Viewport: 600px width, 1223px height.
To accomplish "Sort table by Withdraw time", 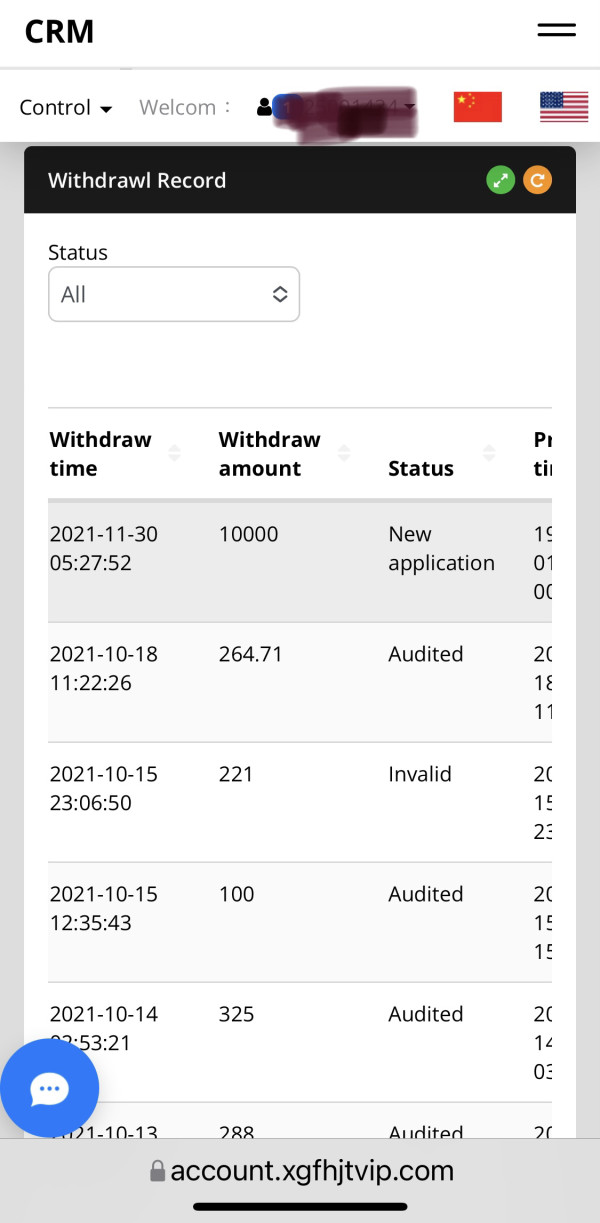I will pos(174,454).
